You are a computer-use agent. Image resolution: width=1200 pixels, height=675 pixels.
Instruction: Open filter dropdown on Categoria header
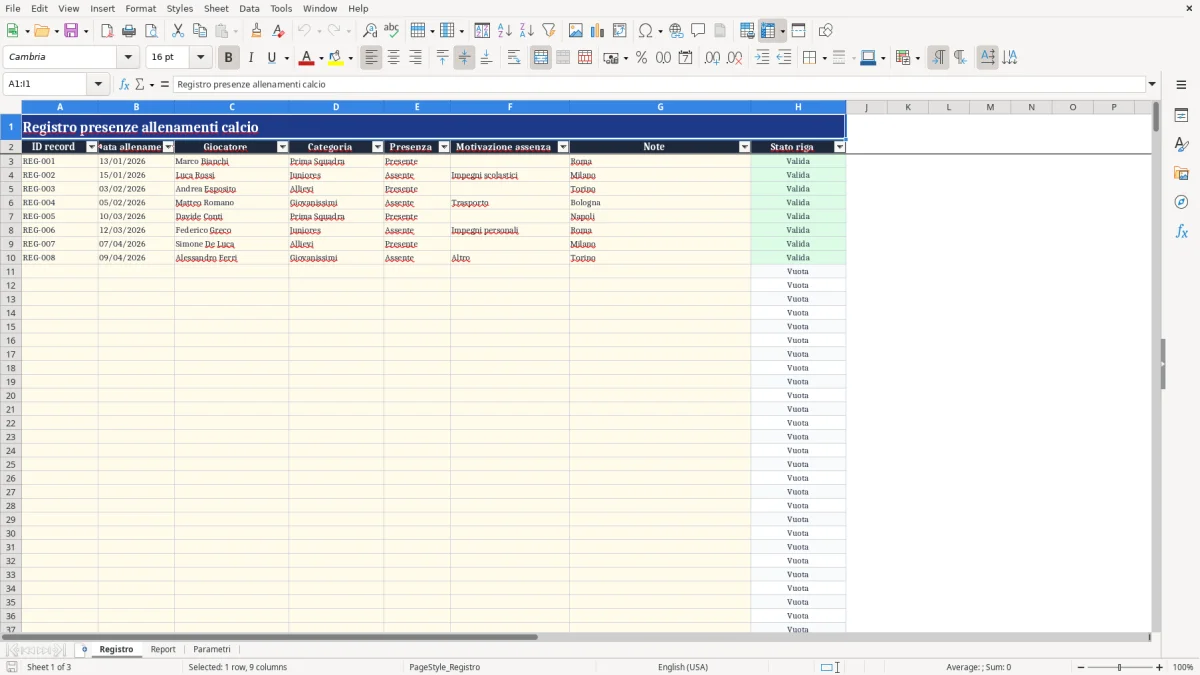(x=377, y=147)
